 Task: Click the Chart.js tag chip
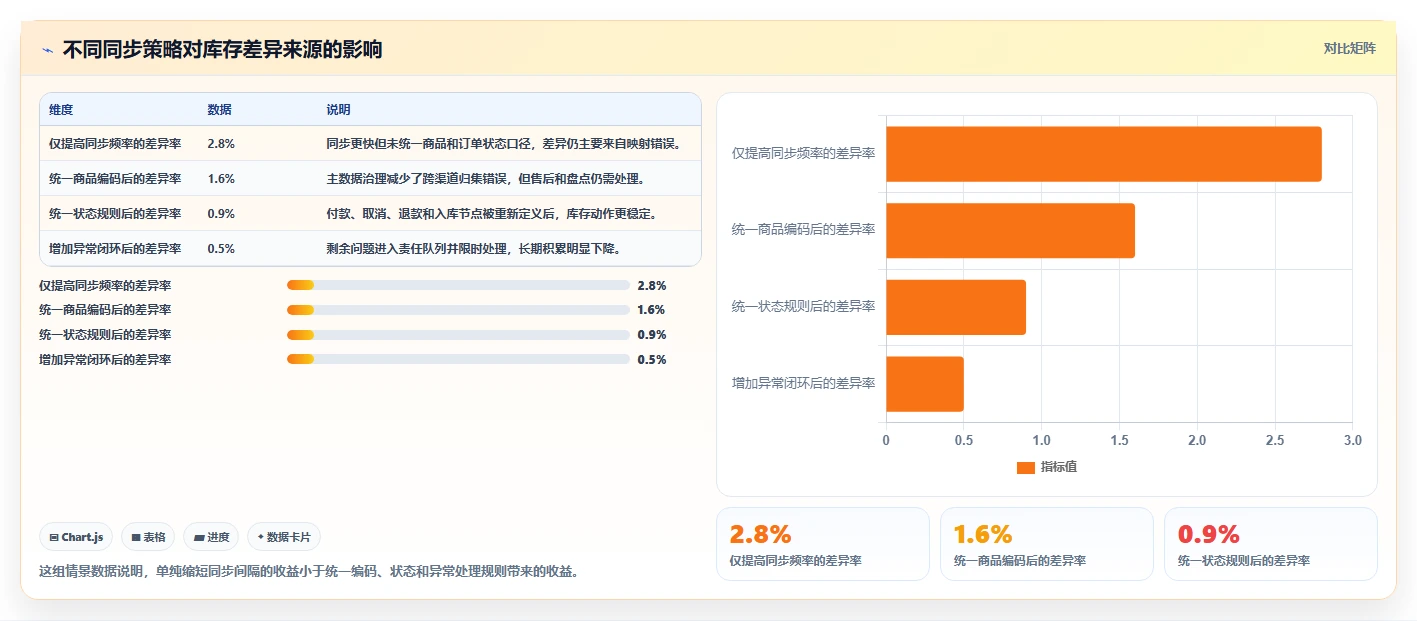[77, 537]
